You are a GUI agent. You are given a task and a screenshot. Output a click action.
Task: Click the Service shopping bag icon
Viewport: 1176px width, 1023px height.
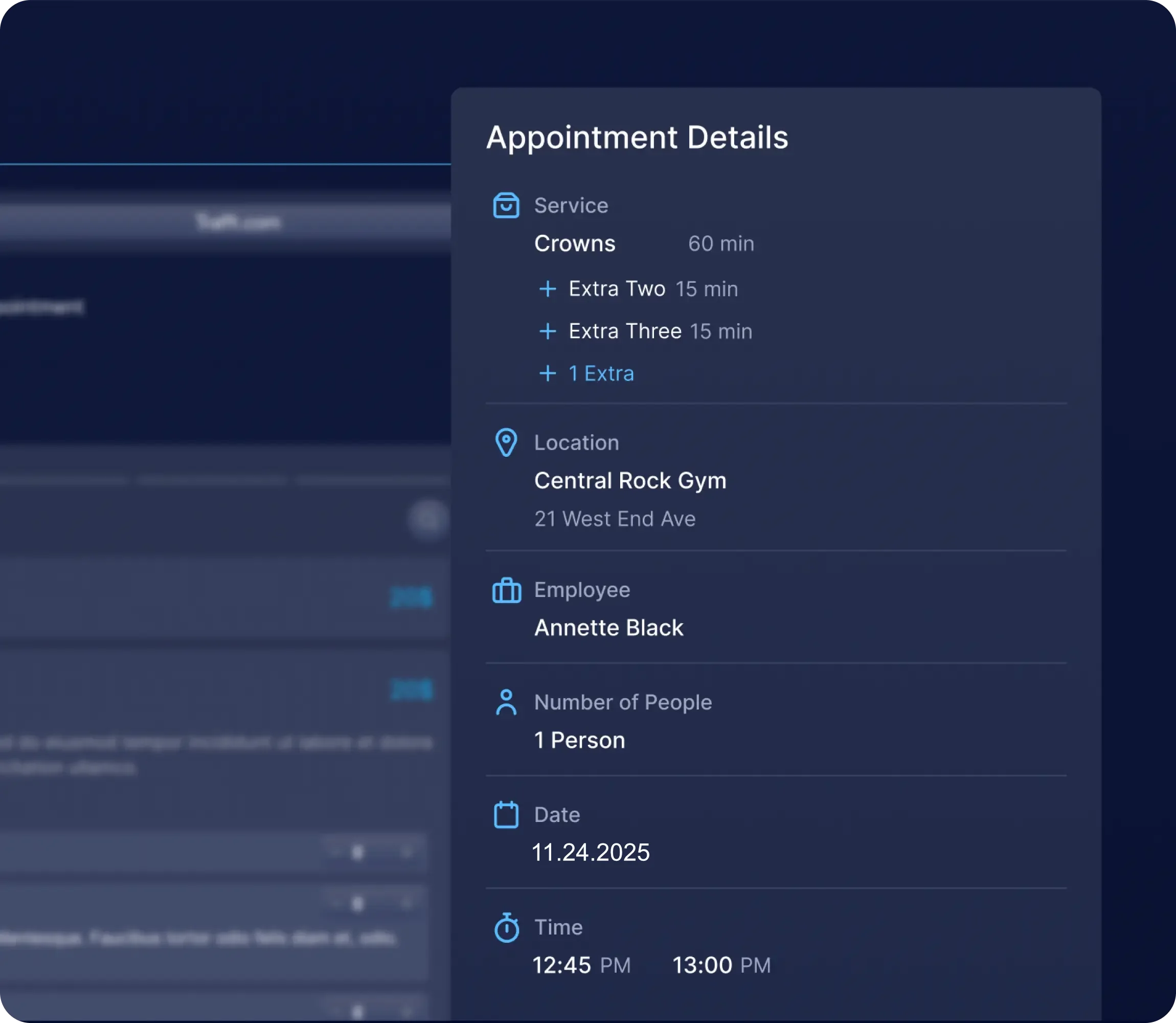tap(506, 206)
